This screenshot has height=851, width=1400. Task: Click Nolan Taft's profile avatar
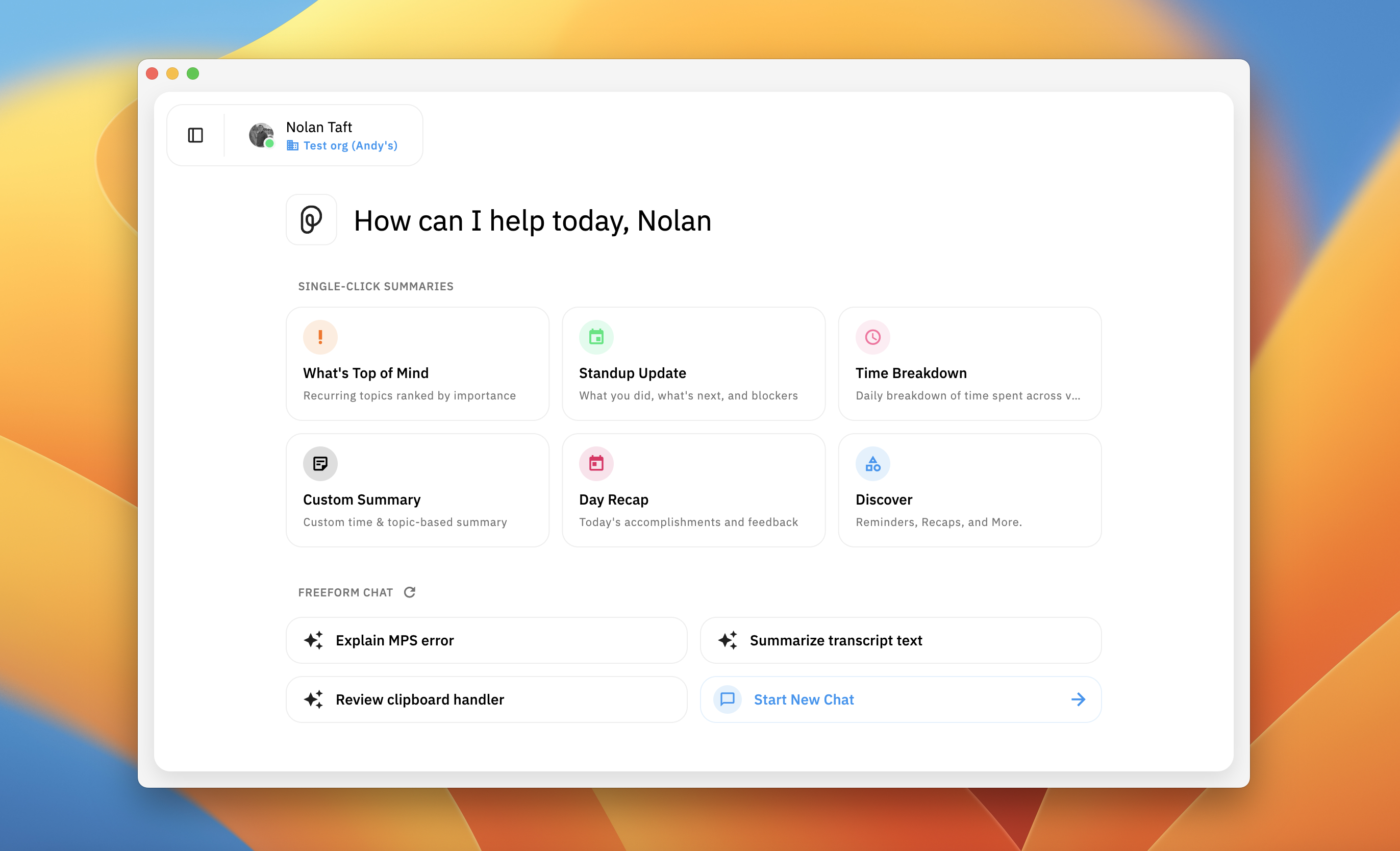(261, 135)
